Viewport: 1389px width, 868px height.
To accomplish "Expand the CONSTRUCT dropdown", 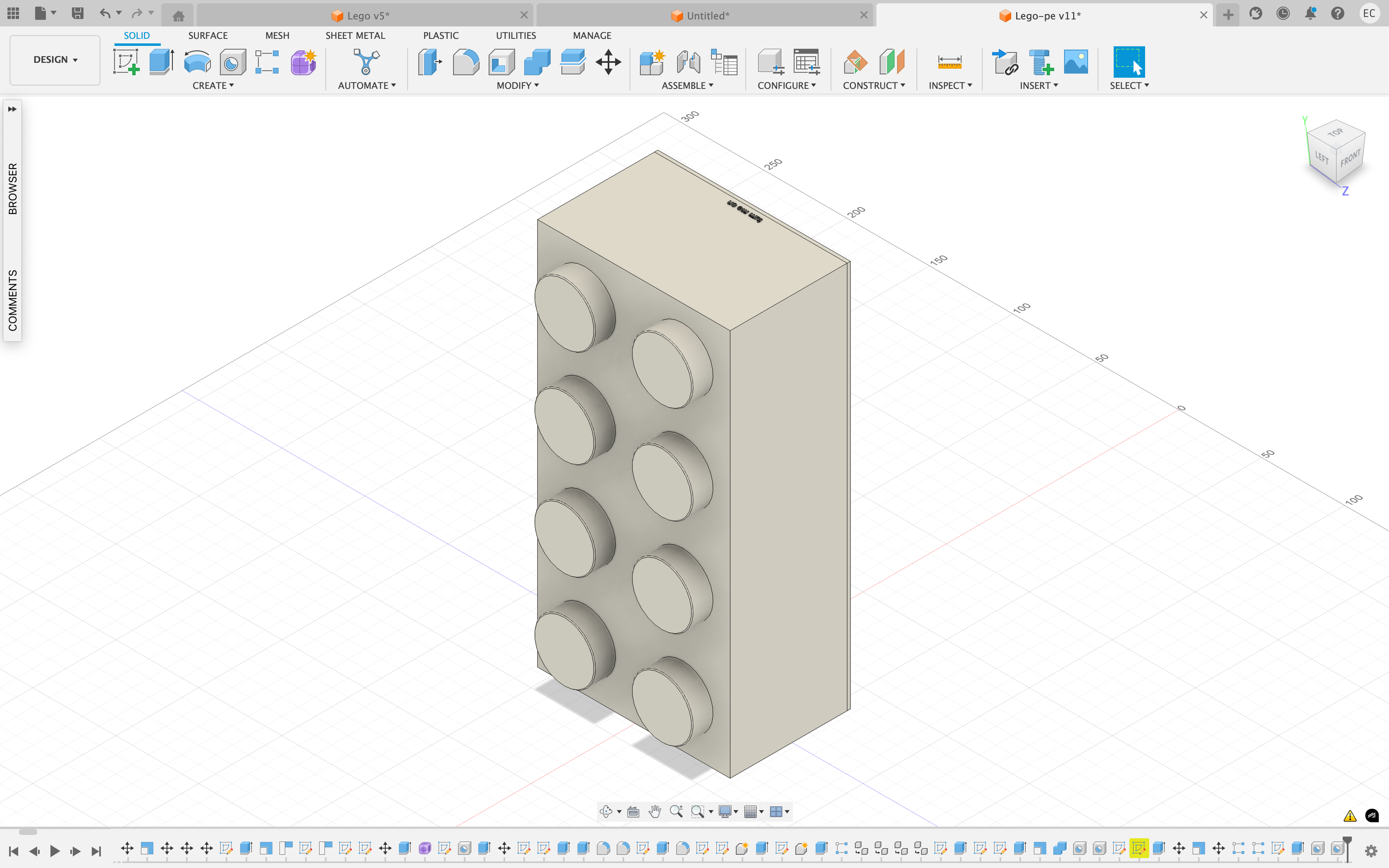I will (873, 86).
